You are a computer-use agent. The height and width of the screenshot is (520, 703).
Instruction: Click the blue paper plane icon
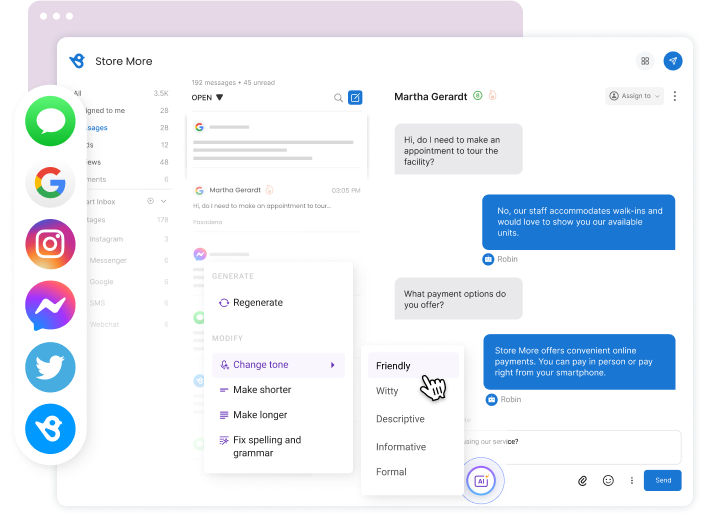(x=673, y=61)
